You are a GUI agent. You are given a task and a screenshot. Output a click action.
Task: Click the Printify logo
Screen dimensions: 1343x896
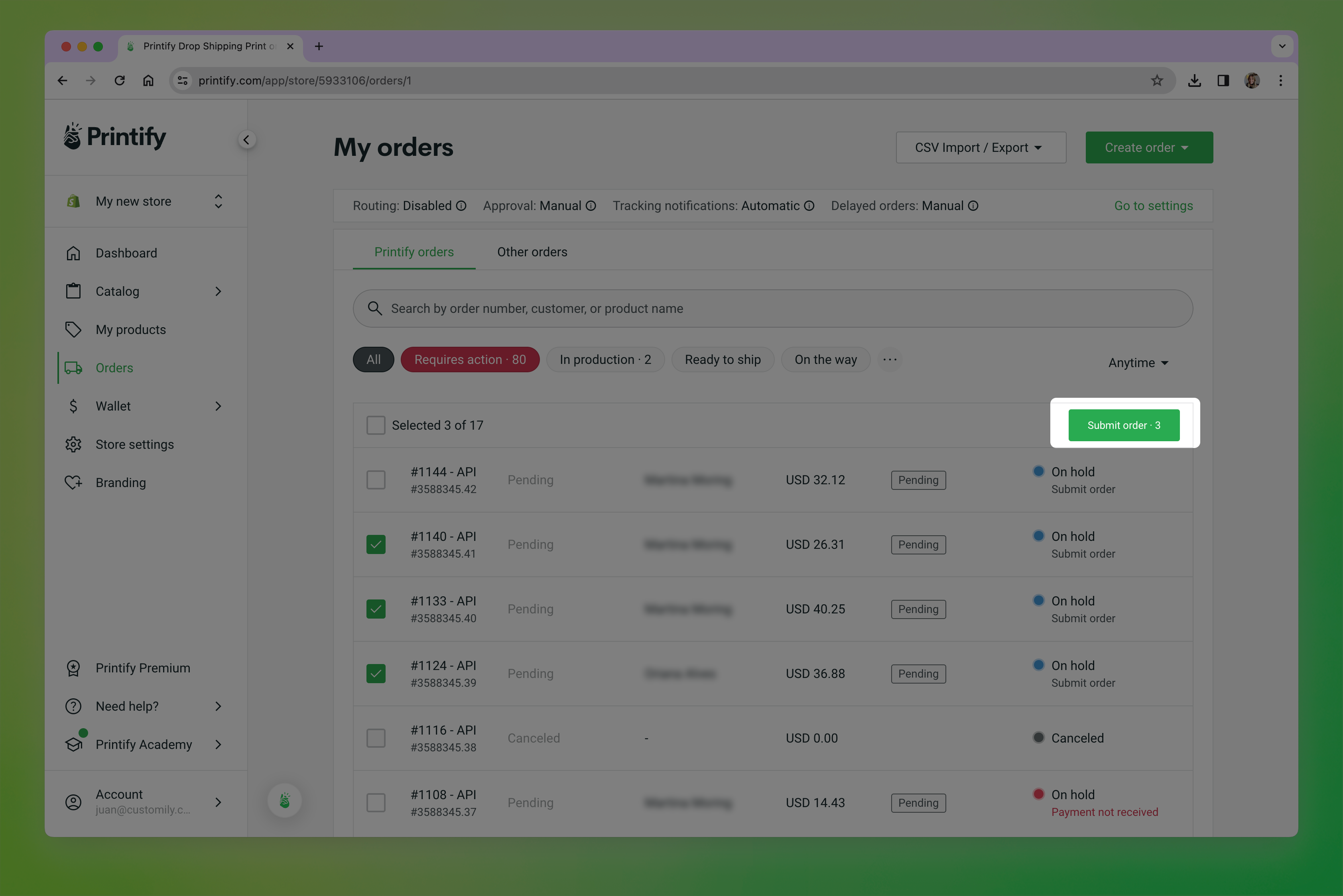[114, 137]
